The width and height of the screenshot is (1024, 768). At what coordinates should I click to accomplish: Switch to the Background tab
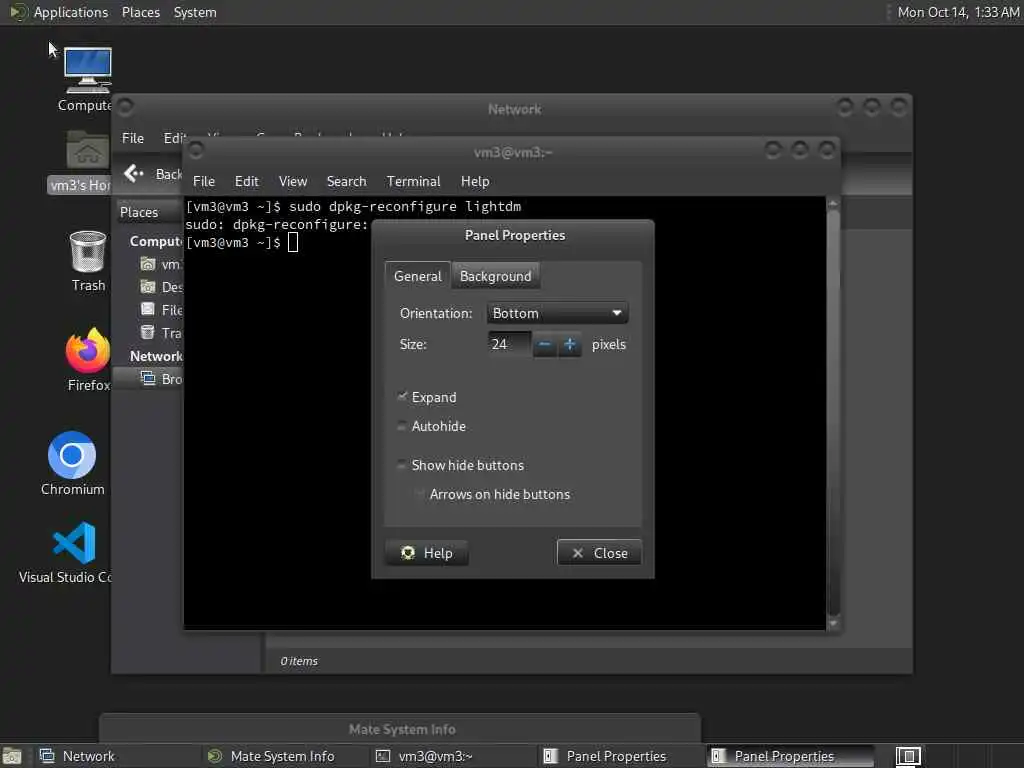tap(496, 276)
